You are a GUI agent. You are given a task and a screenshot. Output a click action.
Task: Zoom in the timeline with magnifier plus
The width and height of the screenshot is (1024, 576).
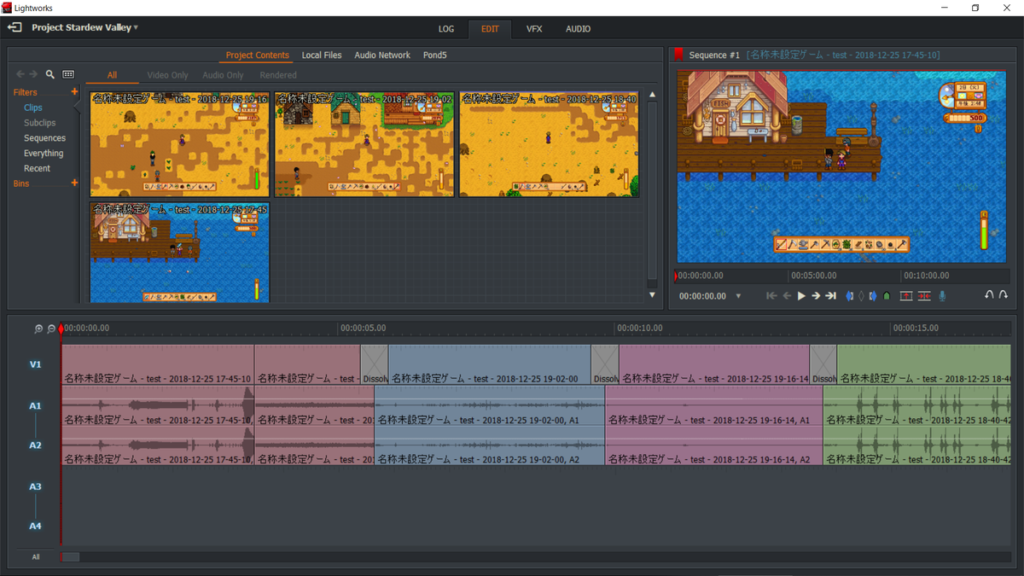pos(39,328)
